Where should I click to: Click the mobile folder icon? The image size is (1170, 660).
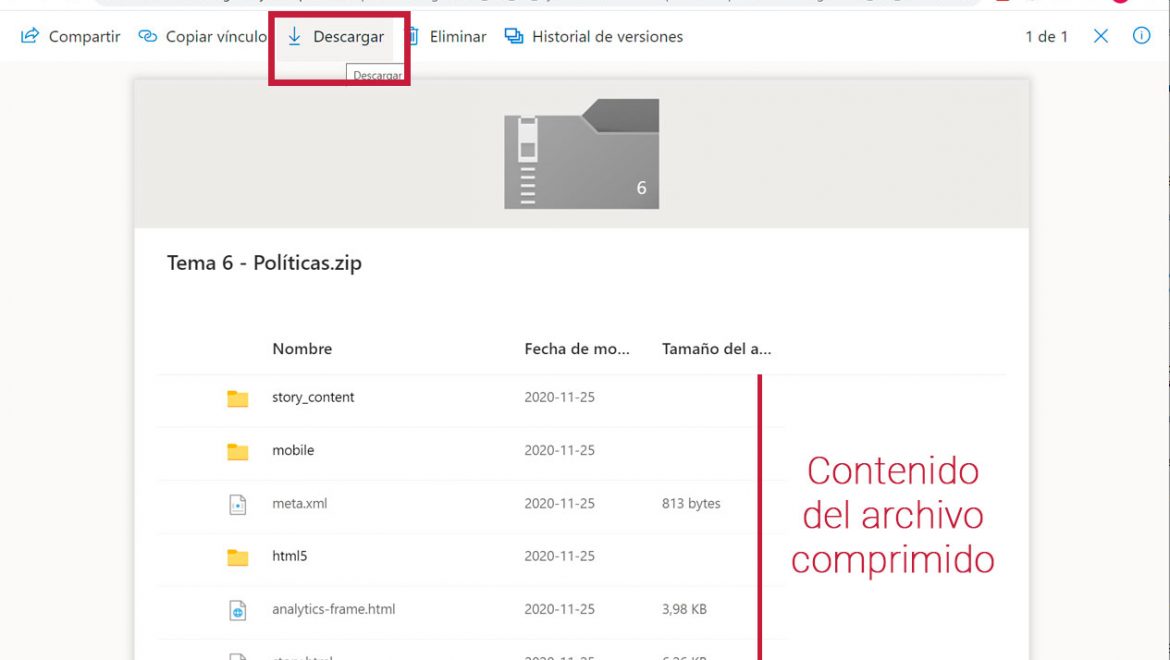click(x=237, y=451)
